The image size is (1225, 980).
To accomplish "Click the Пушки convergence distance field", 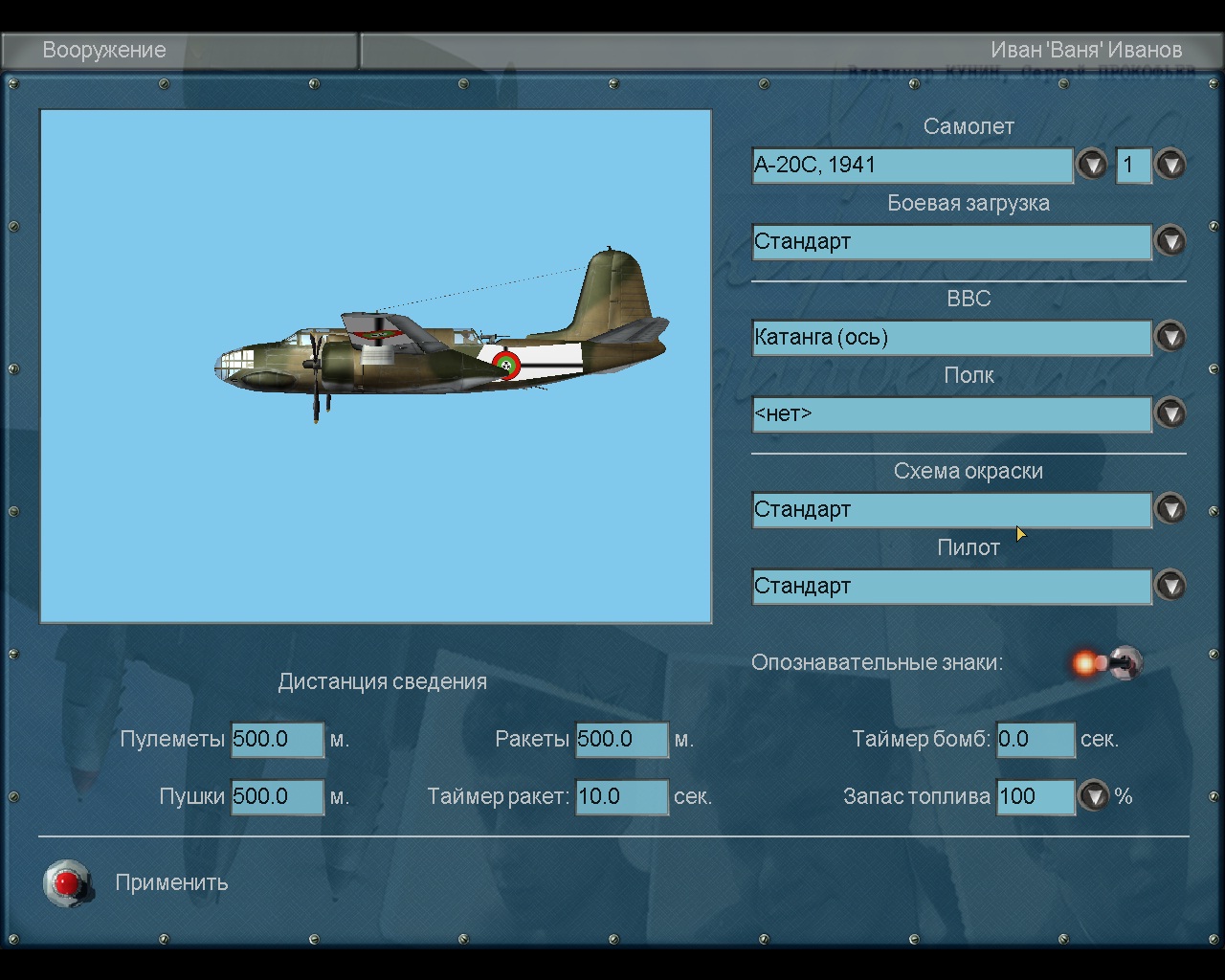I will point(277,797).
